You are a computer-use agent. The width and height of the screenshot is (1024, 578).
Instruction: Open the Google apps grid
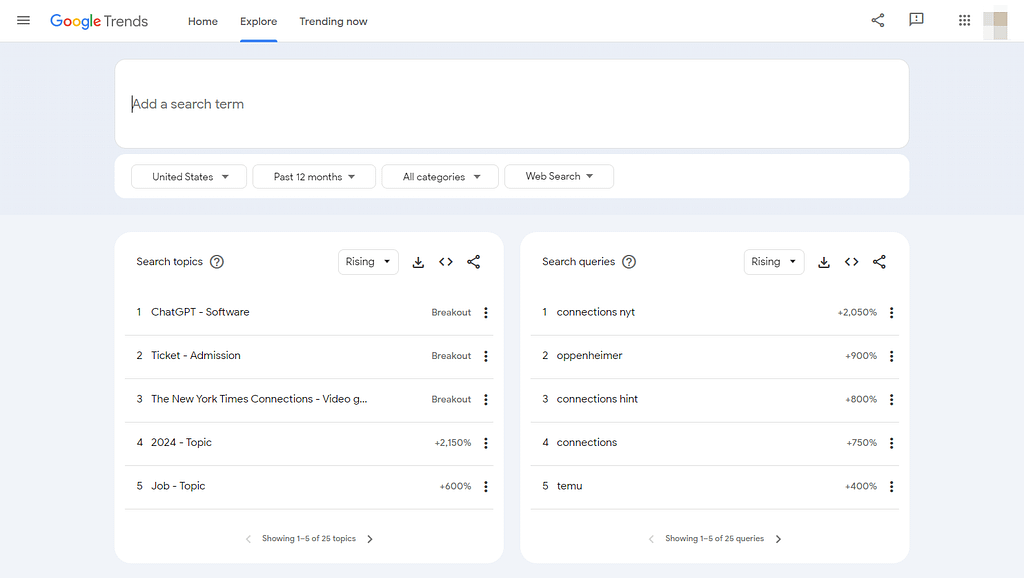click(x=964, y=21)
